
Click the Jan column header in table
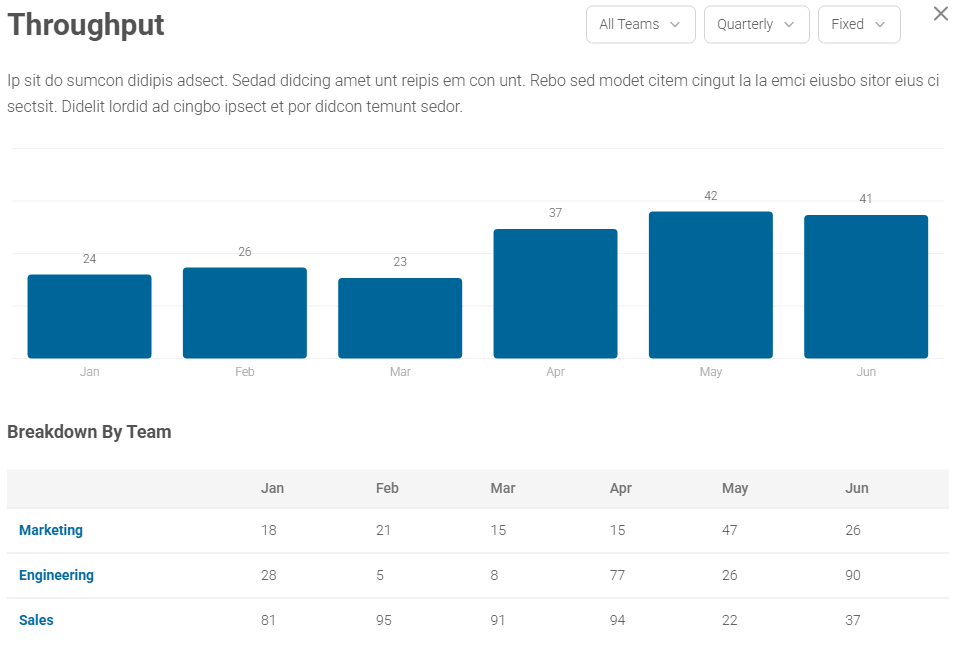pyautogui.click(x=272, y=488)
